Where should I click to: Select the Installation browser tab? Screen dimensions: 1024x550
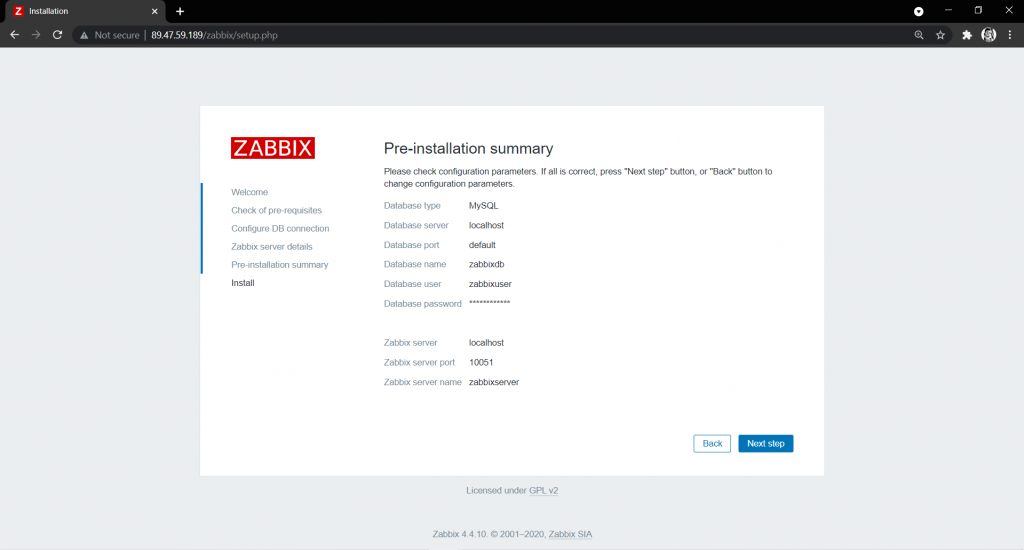pyautogui.click(x=85, y=11)
